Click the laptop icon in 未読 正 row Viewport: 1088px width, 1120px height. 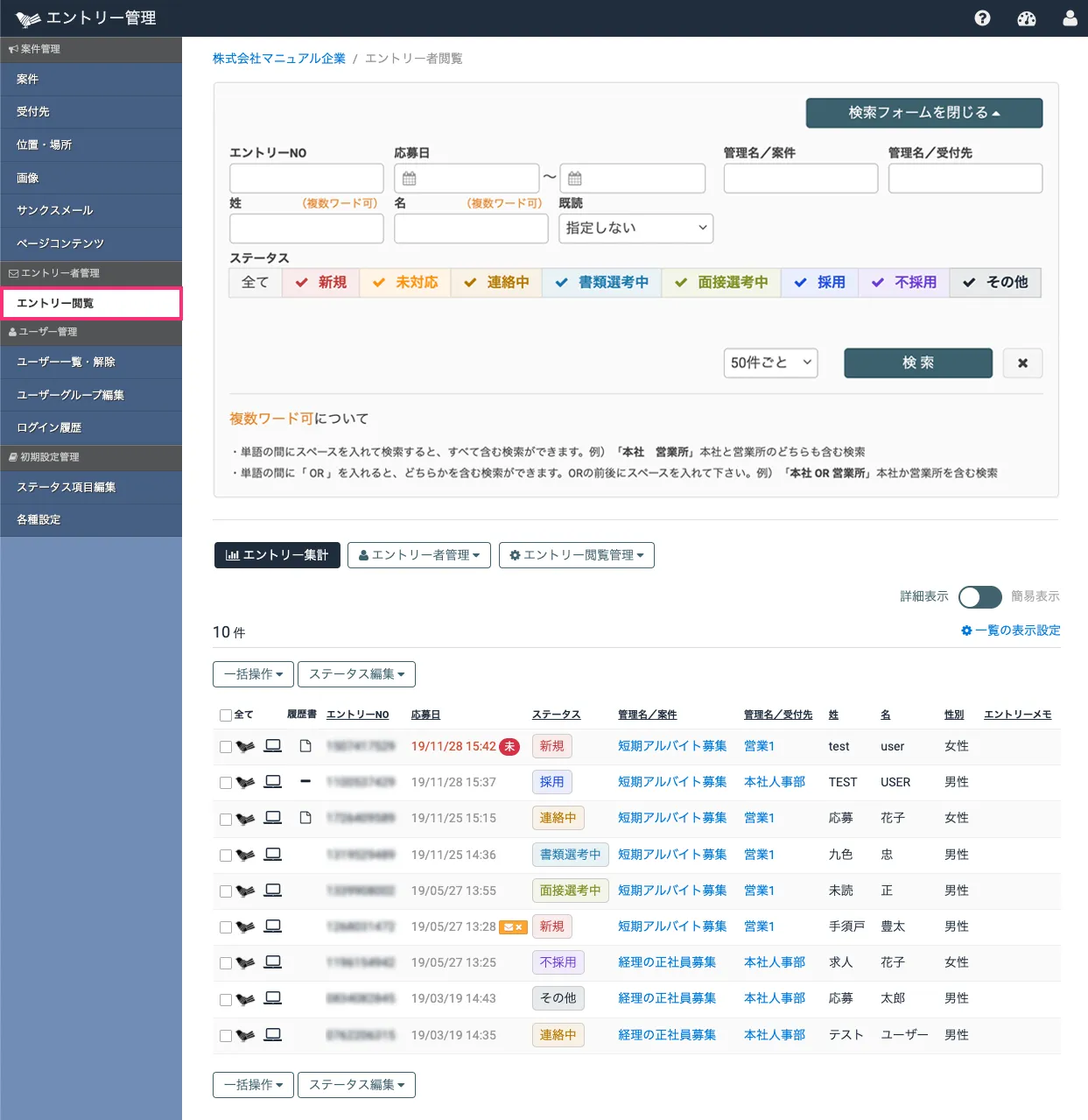coord(273,891)
